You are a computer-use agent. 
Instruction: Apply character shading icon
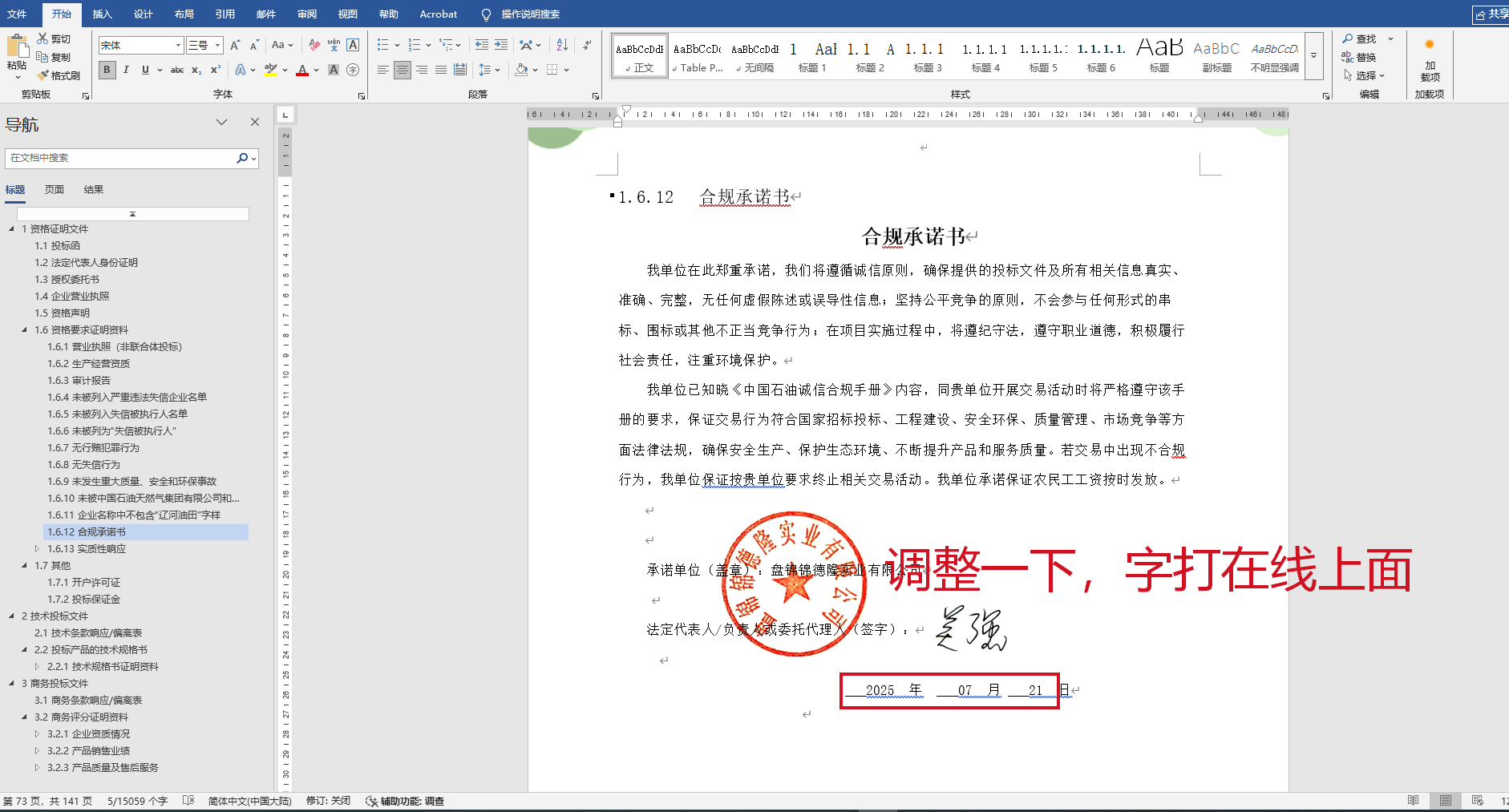(334, 70)
